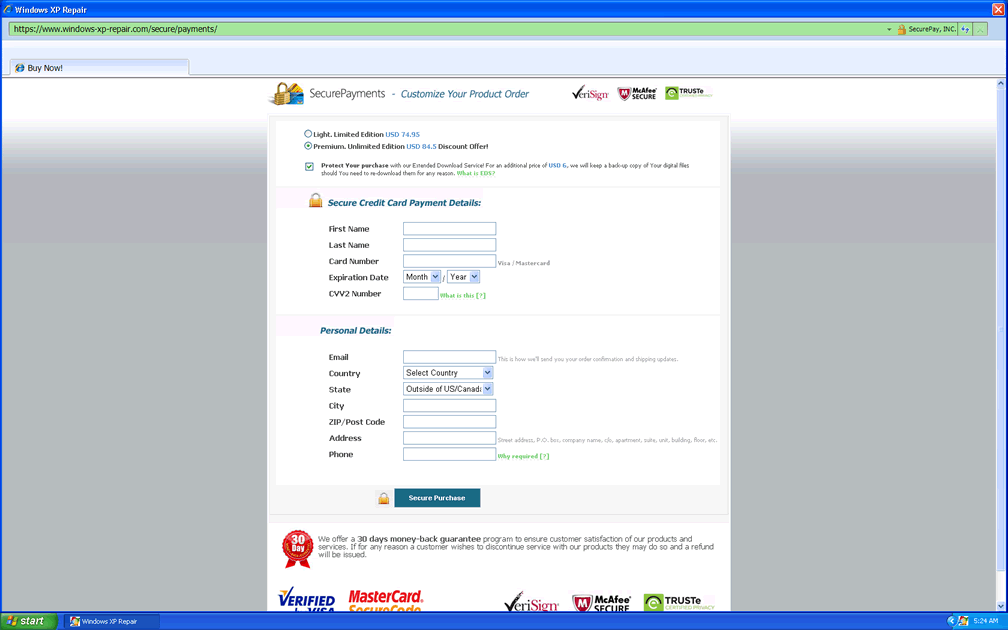Click the padlock beside Secure Purchase button
This screenshot has width=1008, height=630.
coord(383,498)
